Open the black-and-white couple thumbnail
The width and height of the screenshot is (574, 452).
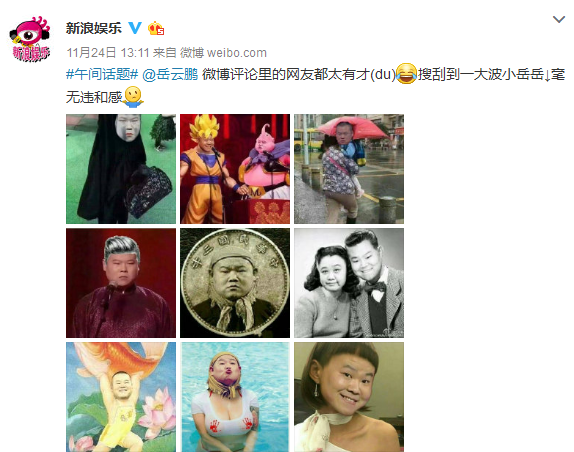point(349,283)
